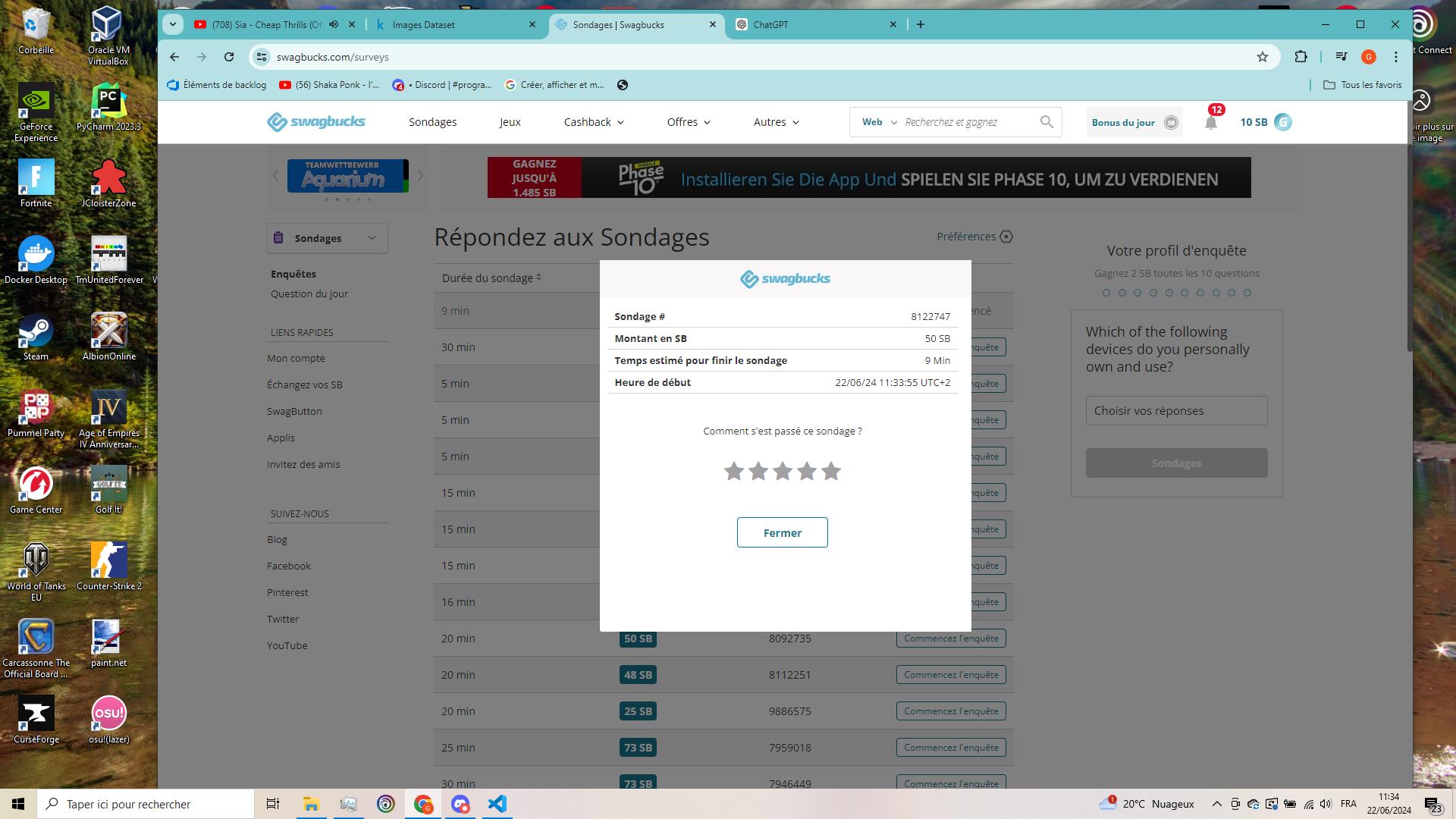Select the Sondages tab in navigation
The width and height of the screenshot is (1456, 819).
[433, 122]
